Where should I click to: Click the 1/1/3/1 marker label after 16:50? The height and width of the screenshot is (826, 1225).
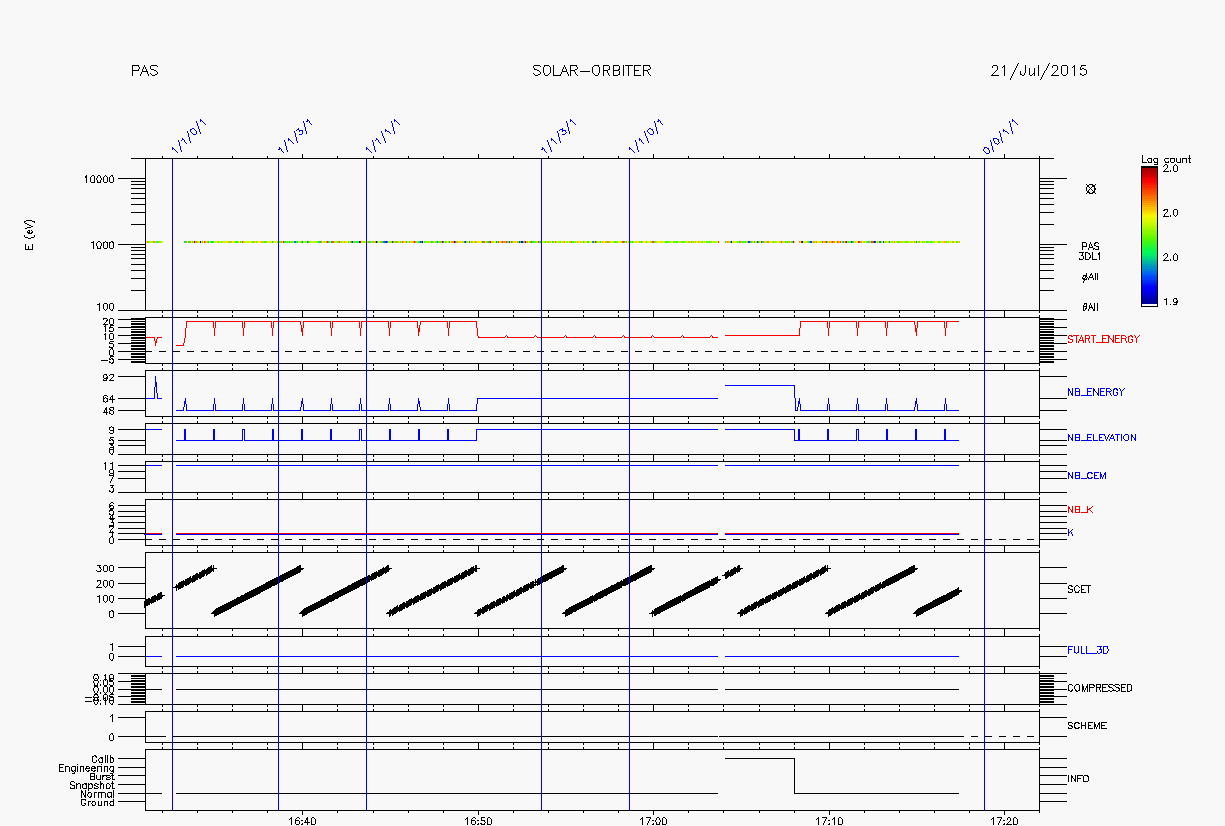click(x=559, y=136)
